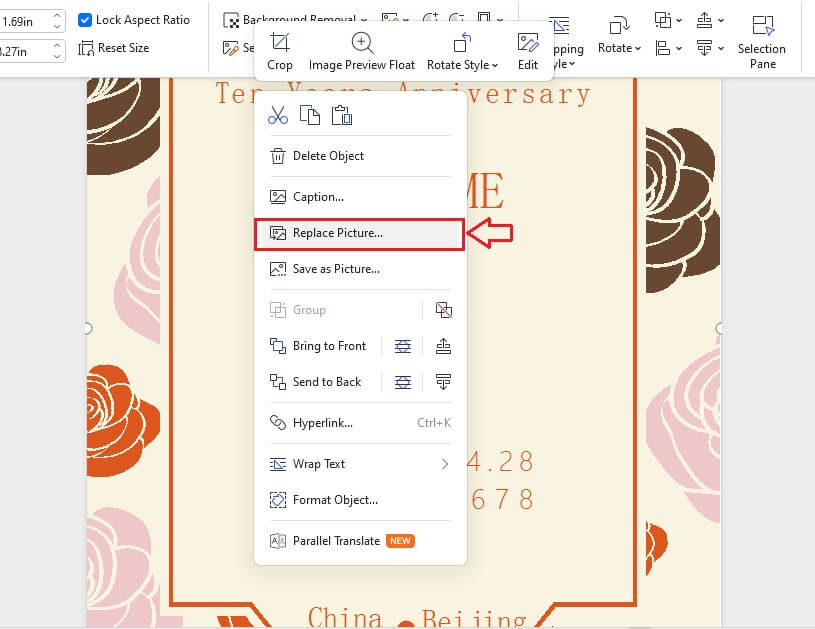
Task: Click the Wrapping Style ribbon button
Action: [x=567, y=43]
